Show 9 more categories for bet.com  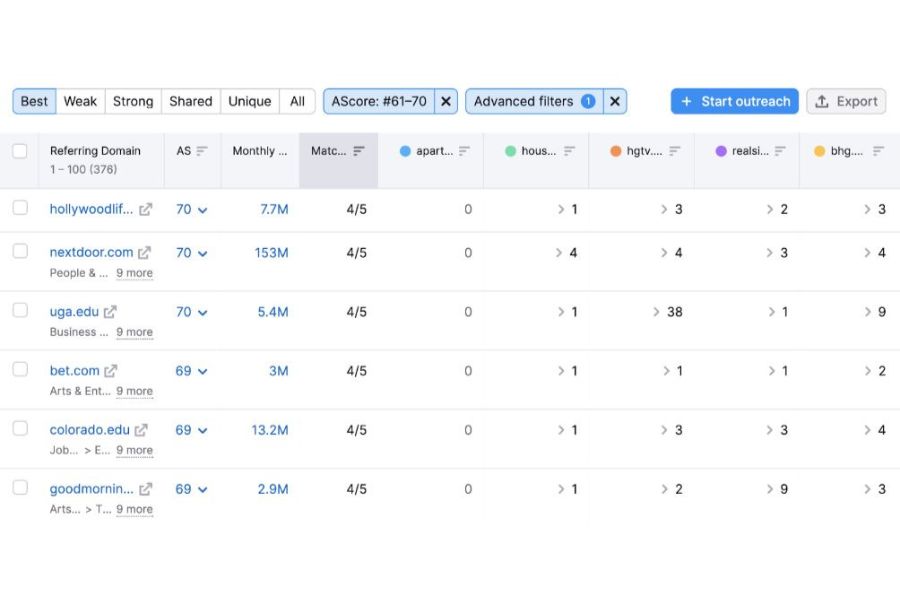click(134, 392)
